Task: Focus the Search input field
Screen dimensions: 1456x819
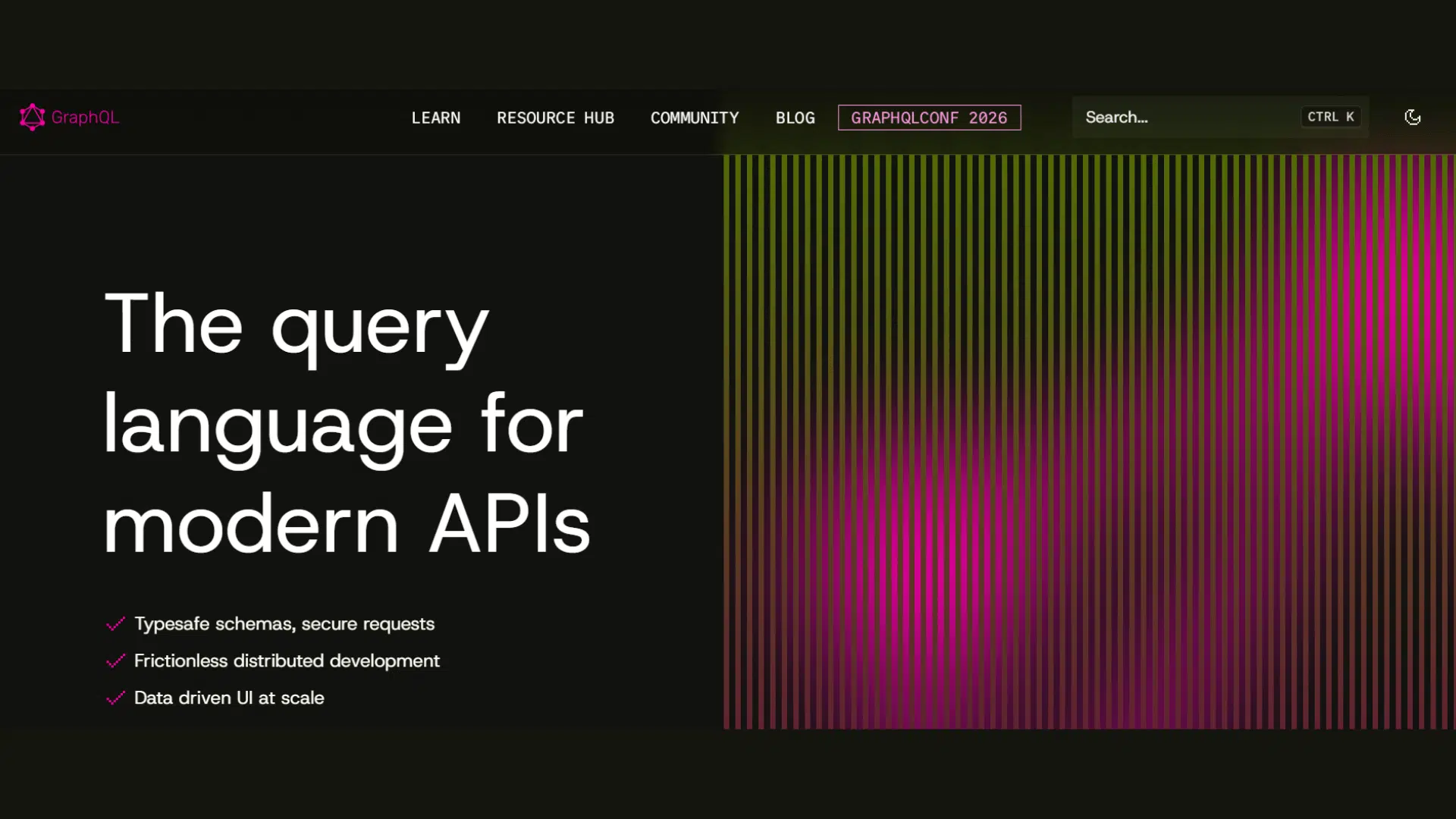Action: point(1220,117)
